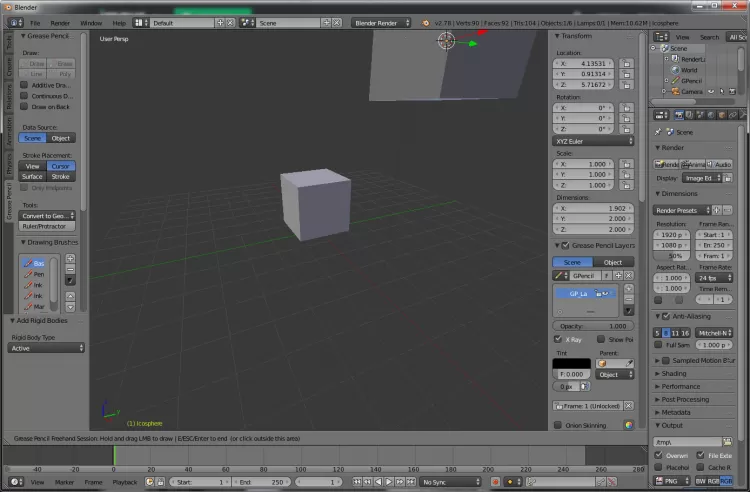This screenshot has height=492, width=750.
Task: Click the black Tint color swatch
Action: tap(572, 363)
